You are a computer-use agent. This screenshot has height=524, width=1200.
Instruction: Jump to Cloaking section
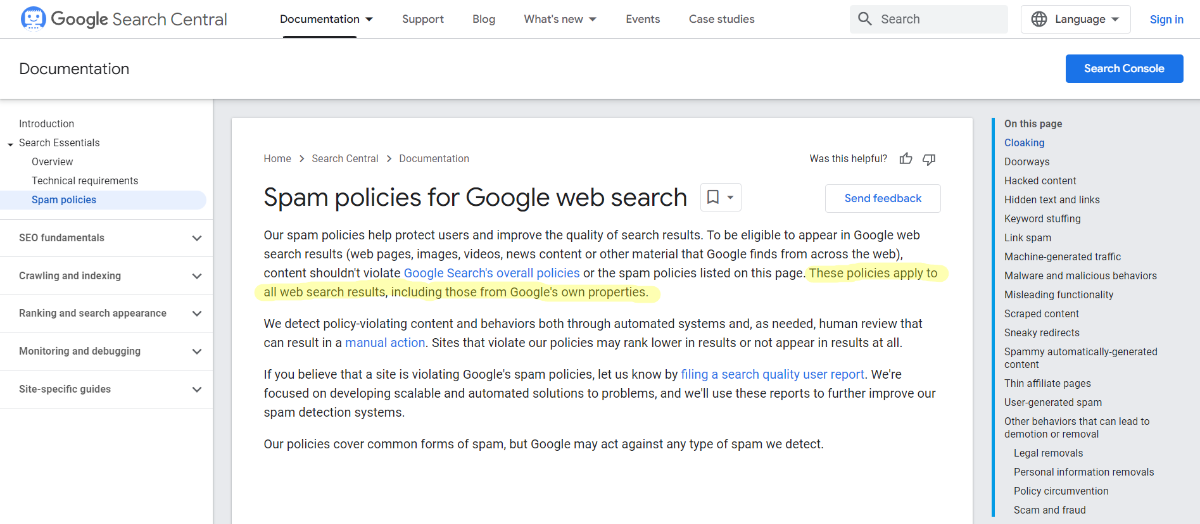pos(1024,143)
